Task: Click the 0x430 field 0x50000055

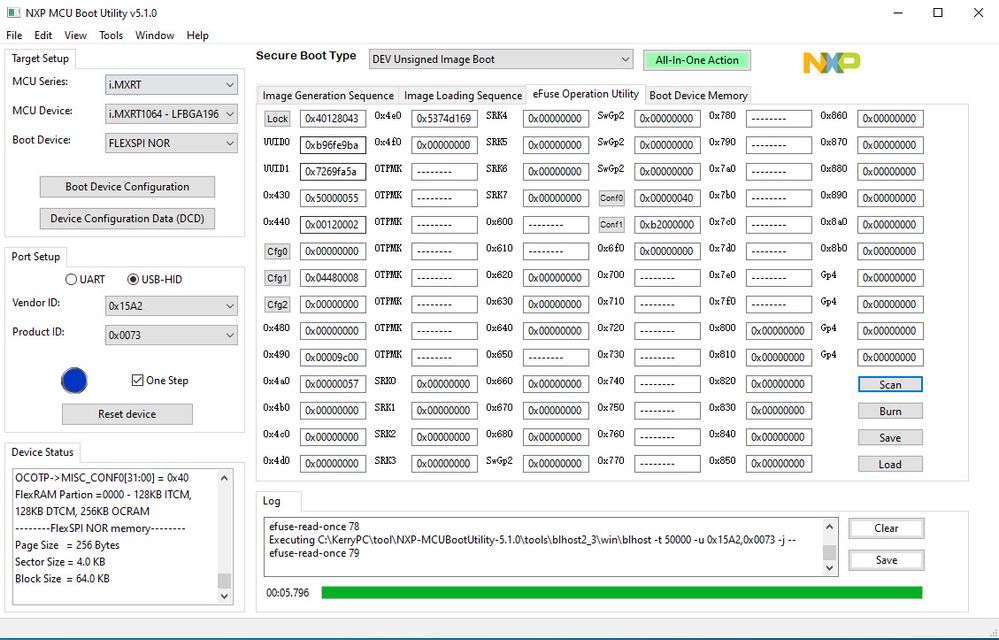Action: 333,199
